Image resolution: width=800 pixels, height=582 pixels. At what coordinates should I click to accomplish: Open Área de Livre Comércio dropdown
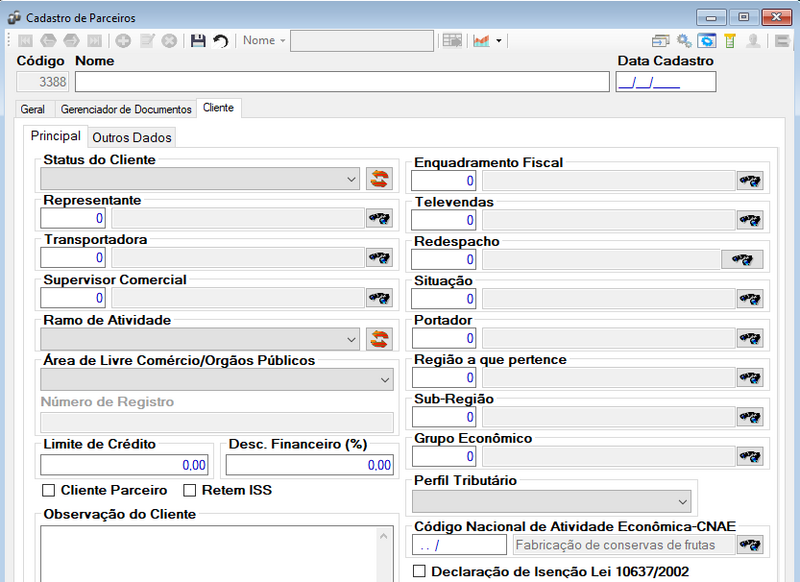click(217, 380)
